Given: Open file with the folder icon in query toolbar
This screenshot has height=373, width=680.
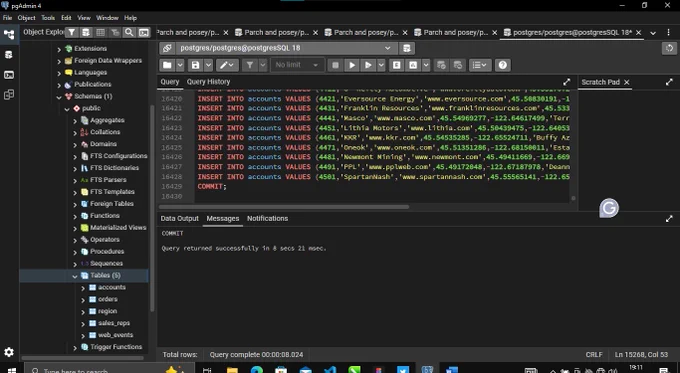Looking at the screenshot, I should point(167,65).
